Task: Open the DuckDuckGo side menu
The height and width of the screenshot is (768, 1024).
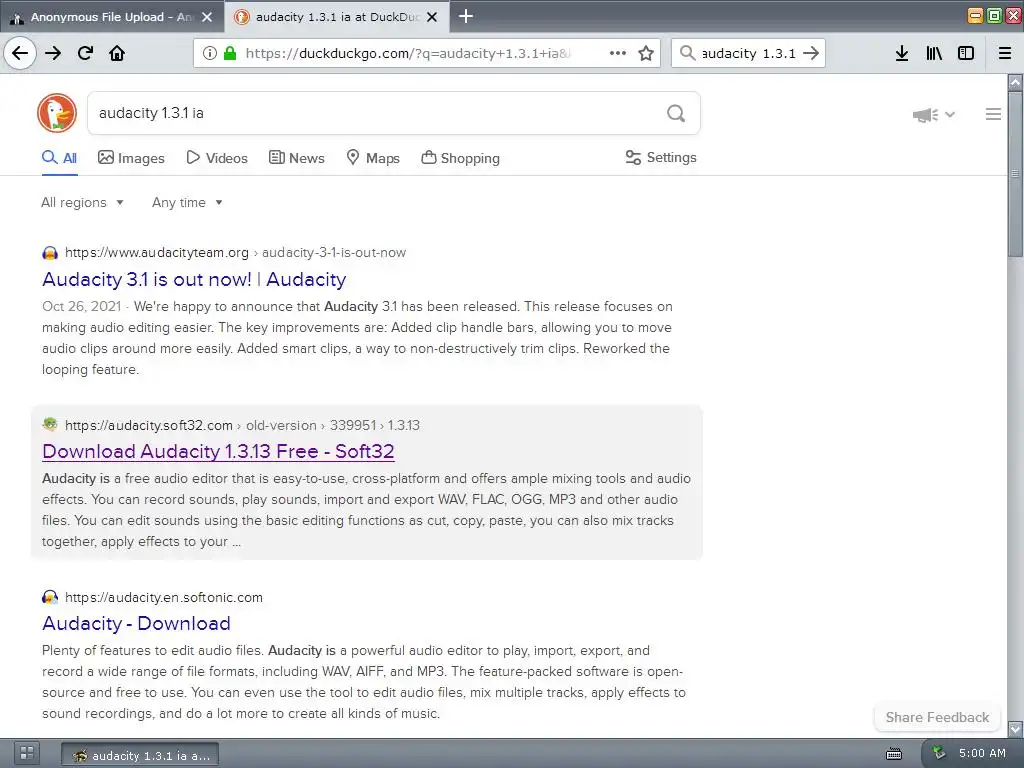Action: (x=993, y=114)
